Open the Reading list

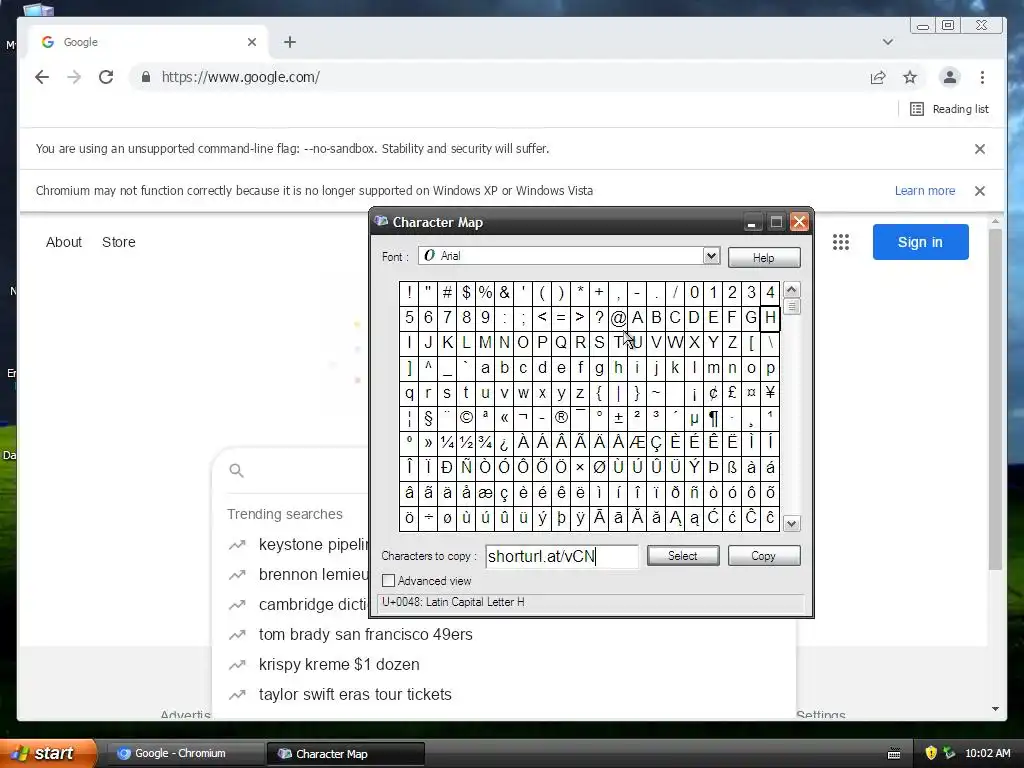(x=950, y=109)
